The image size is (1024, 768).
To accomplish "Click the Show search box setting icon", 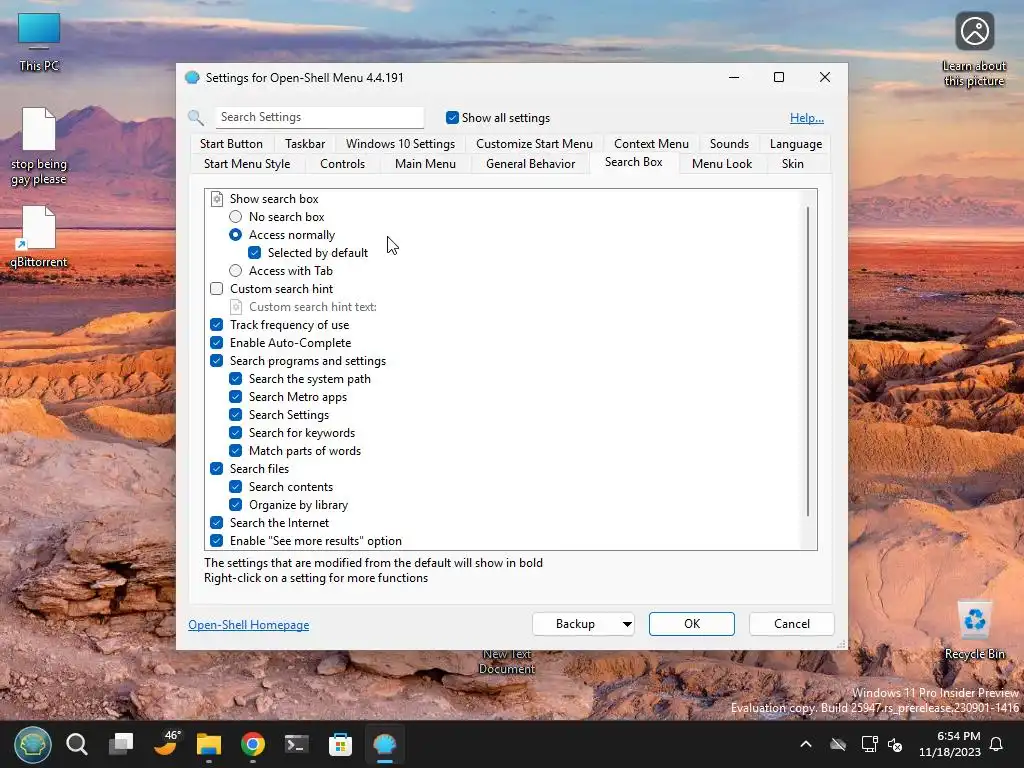I will point(217,199).
